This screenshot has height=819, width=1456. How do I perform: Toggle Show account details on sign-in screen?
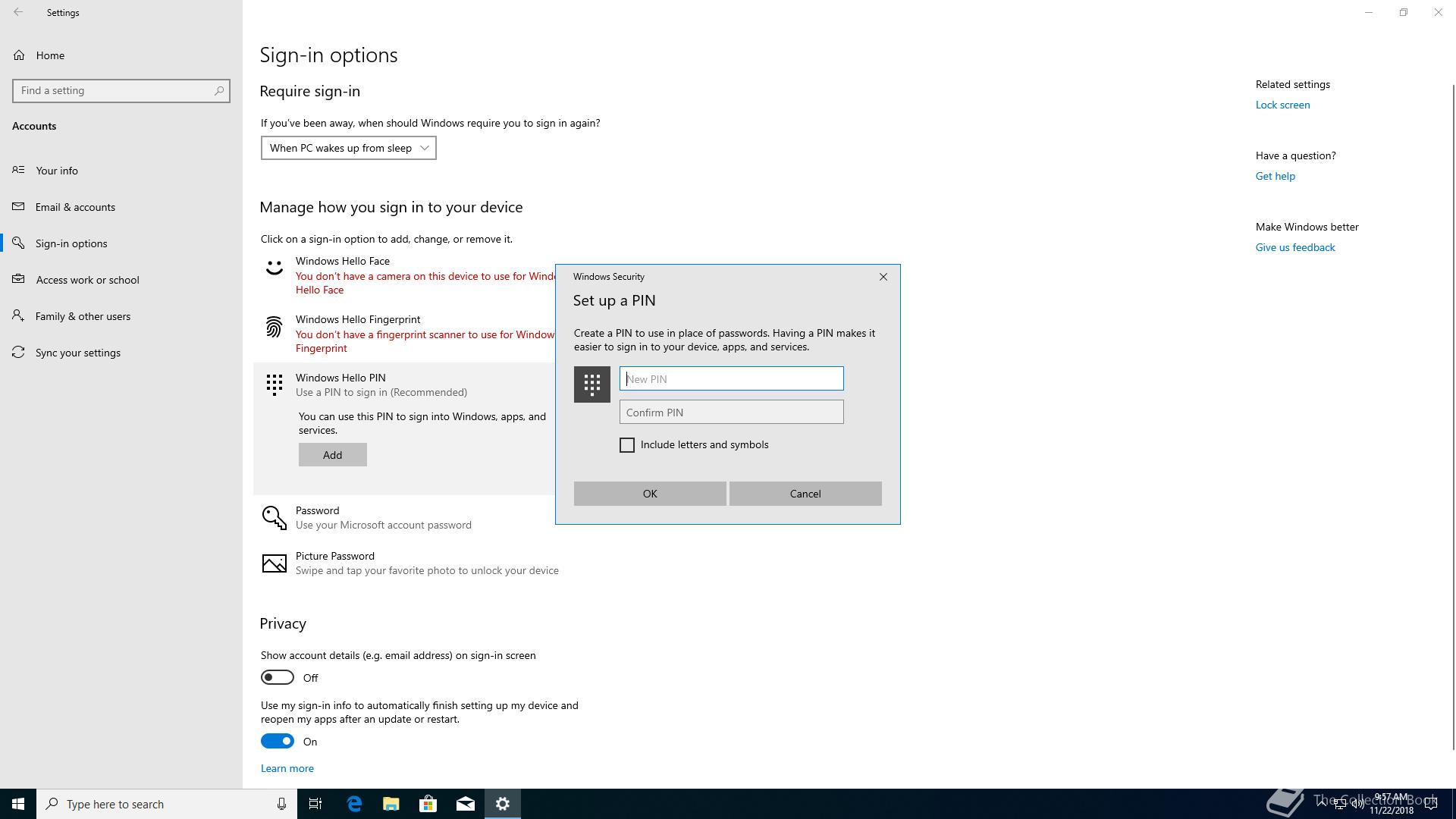278,677
